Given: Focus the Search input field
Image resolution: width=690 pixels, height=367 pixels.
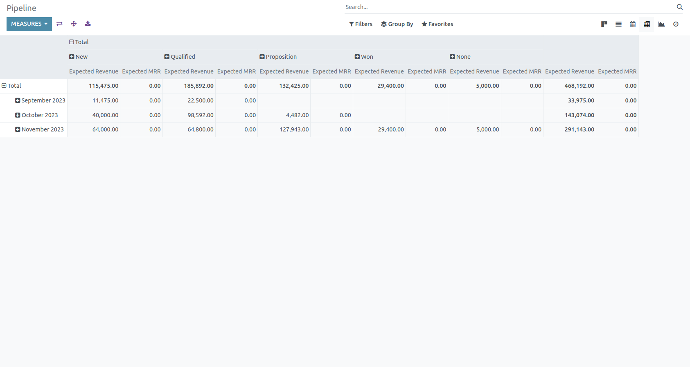Looking at the screenshot, I should (510, 7).
